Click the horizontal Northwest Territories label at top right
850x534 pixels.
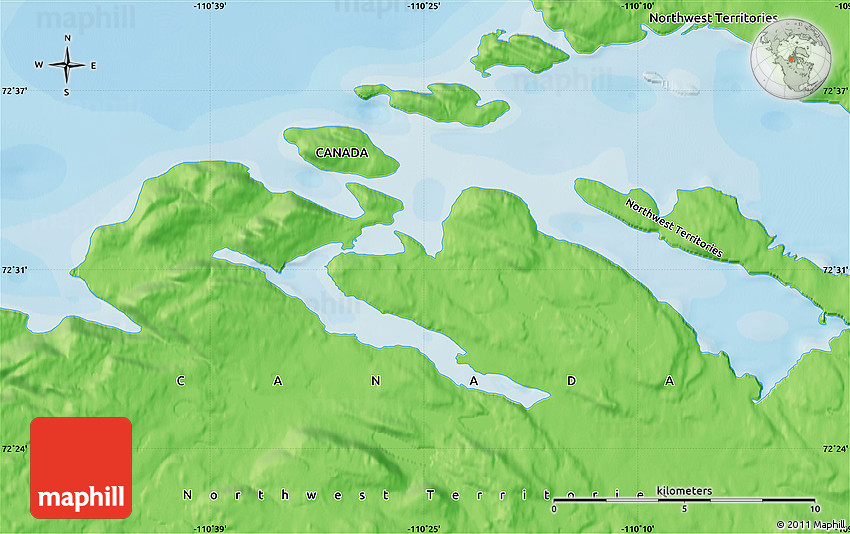click(x=712, y=18)
